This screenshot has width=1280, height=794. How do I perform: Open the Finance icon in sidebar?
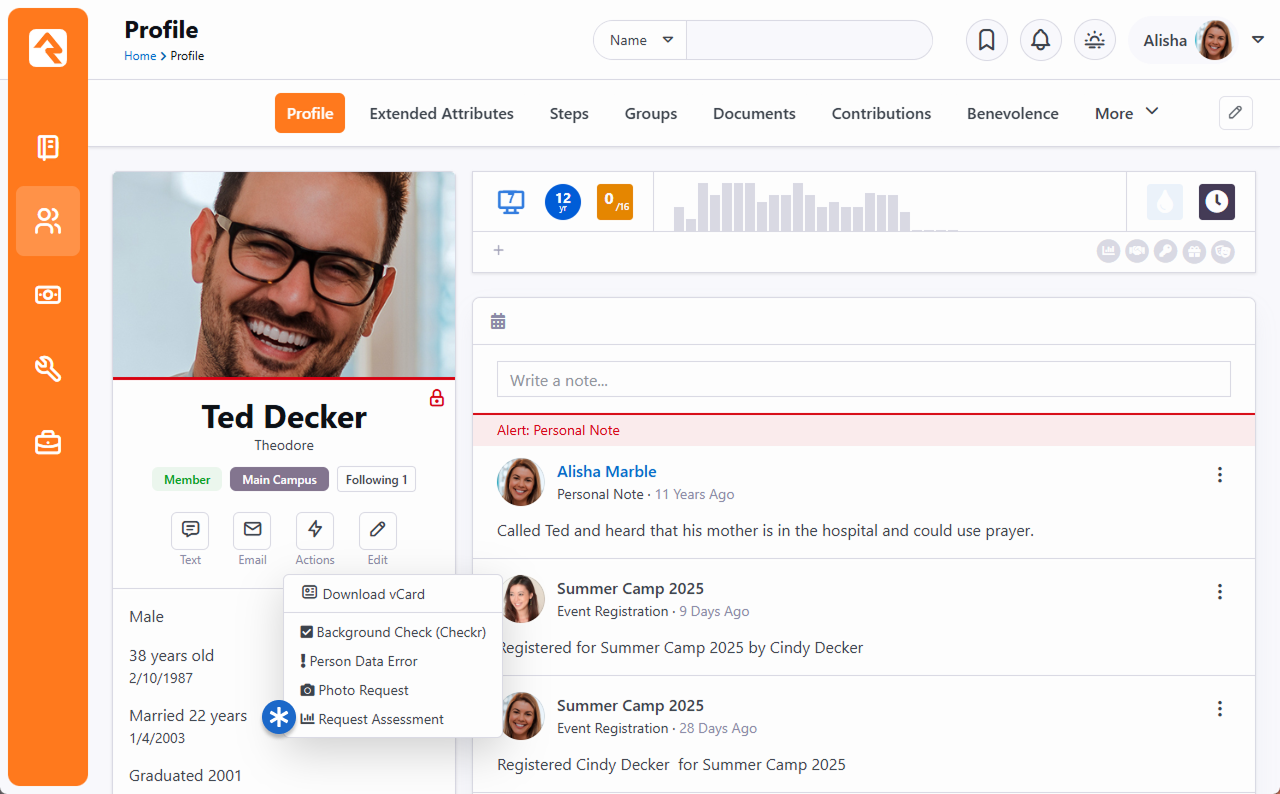[48, 295]
